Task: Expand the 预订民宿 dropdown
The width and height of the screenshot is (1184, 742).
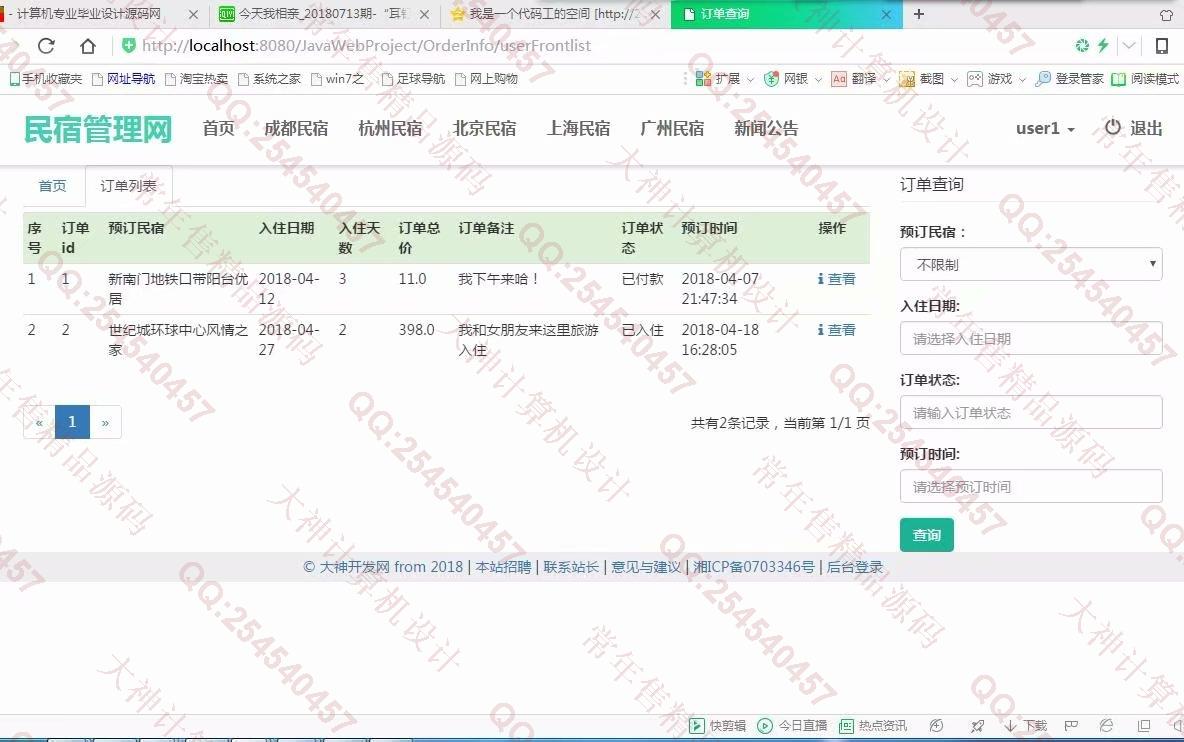Action: coord(1030,265)
